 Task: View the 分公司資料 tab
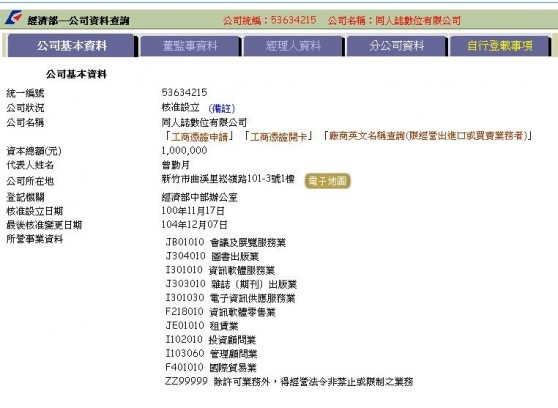pos(396,46)
